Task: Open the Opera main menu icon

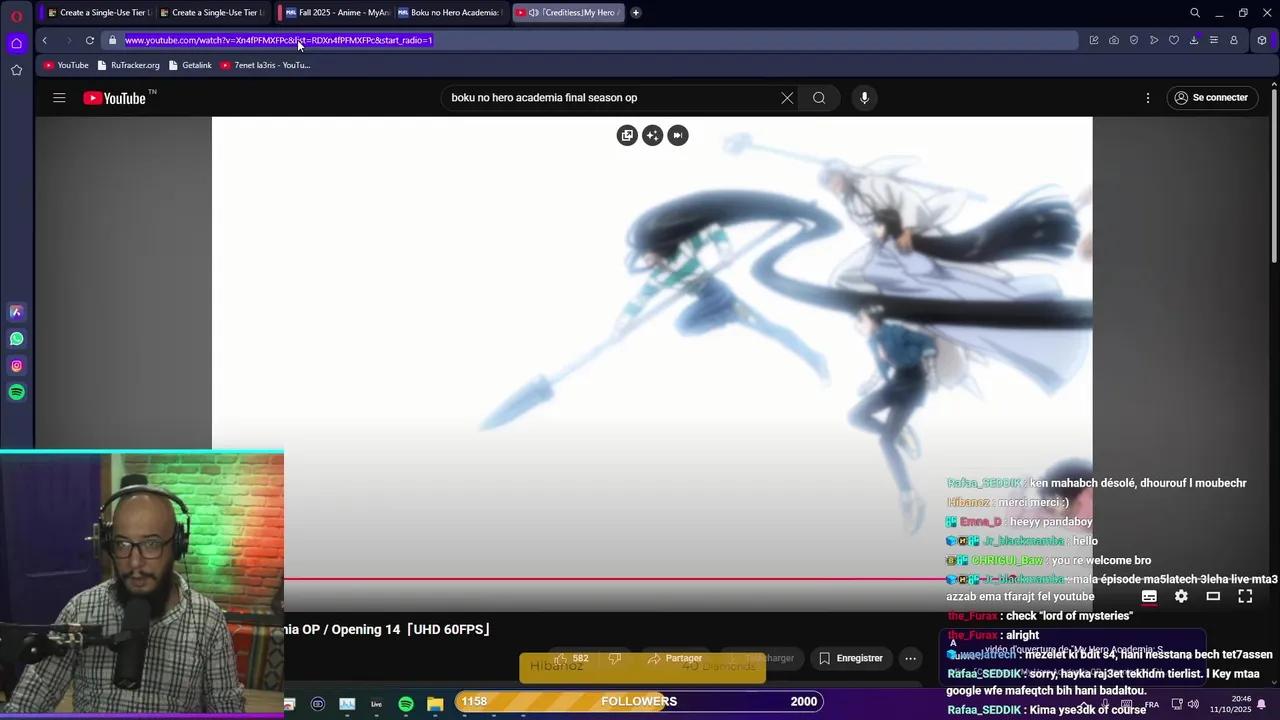Action: pyautogui.click(x=16, y=16)
